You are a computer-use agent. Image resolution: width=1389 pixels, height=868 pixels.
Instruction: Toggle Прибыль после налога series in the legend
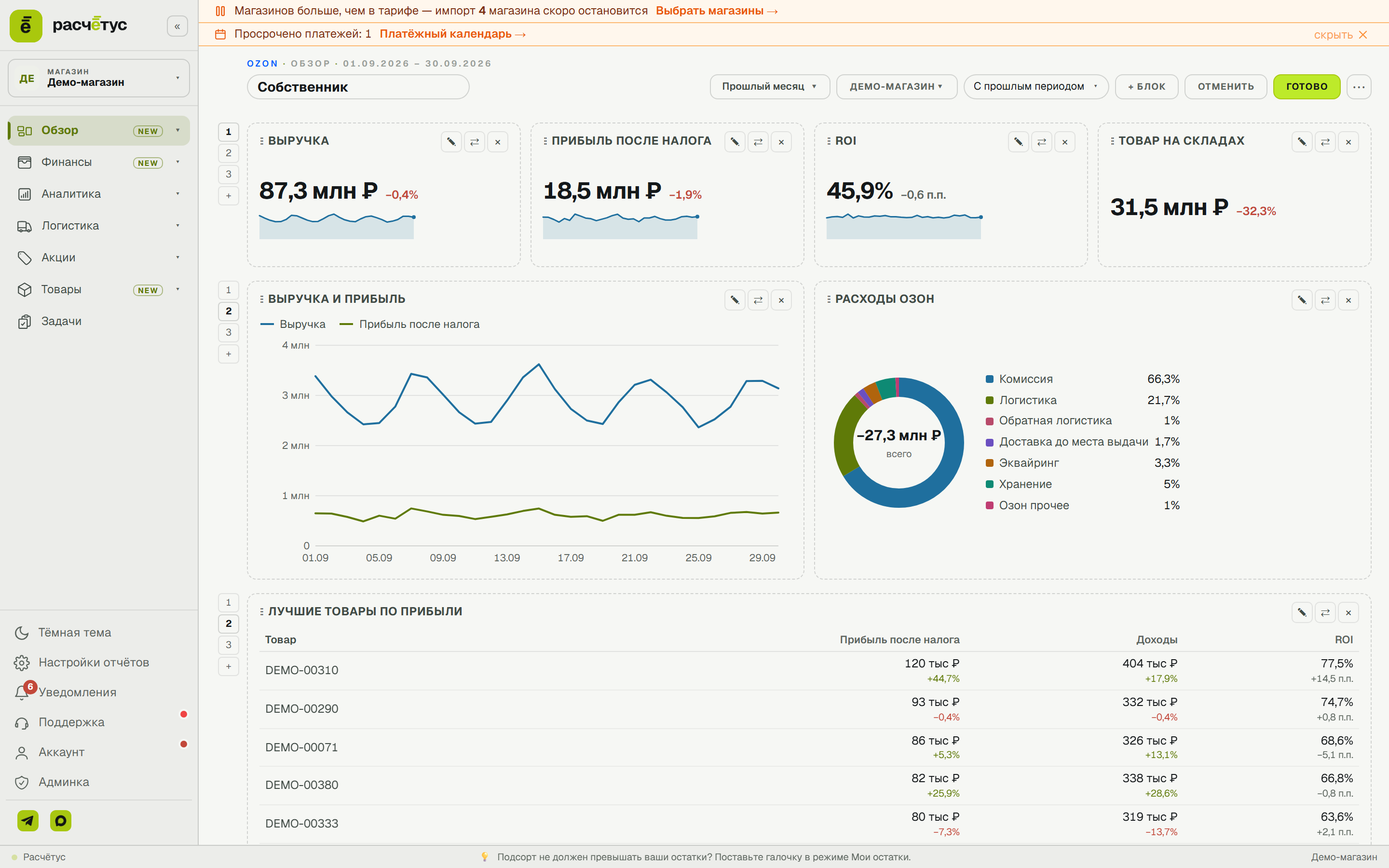coord(409,325)
